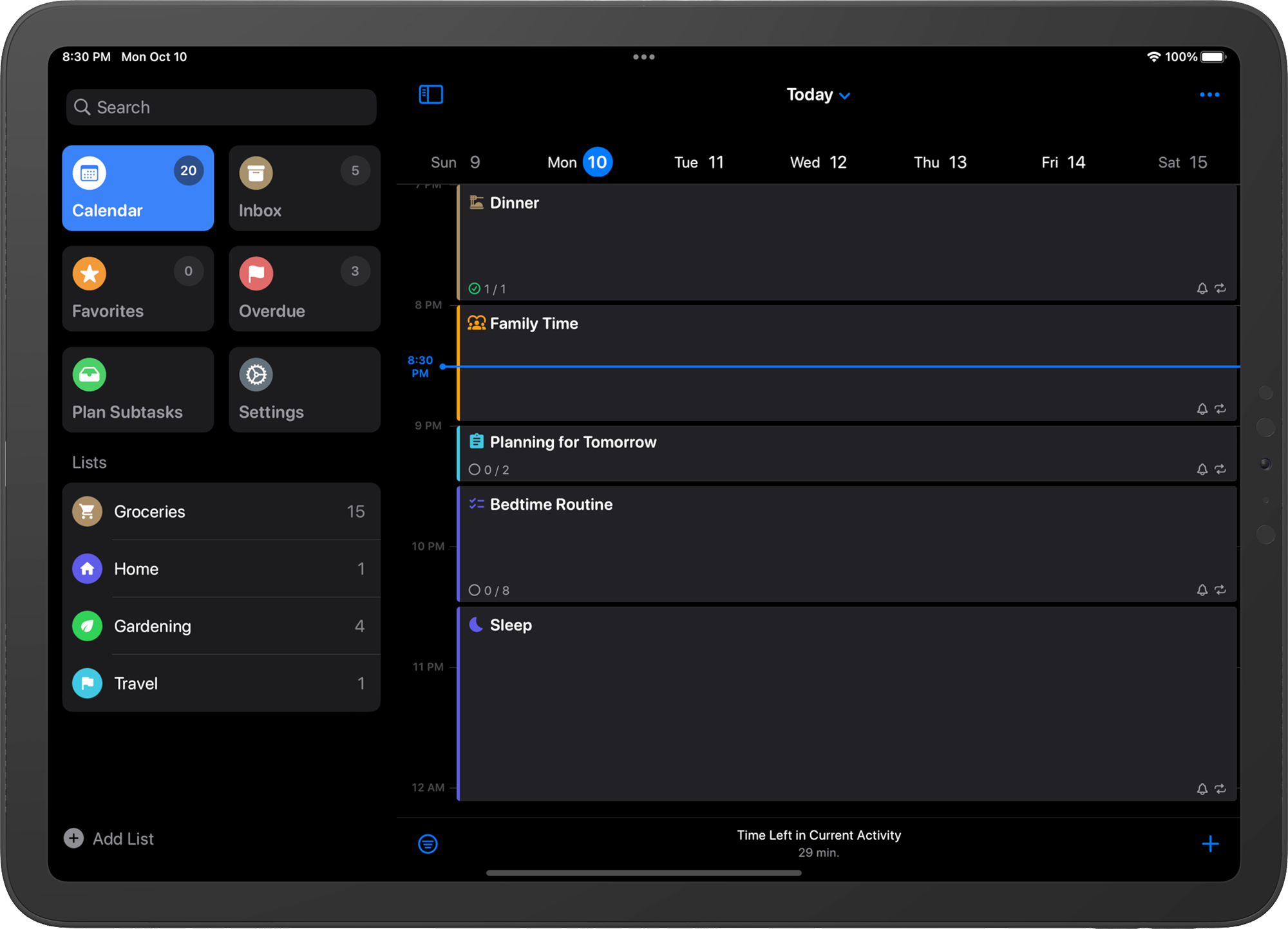This screenshot has height=929, width=1288.
Task: Select Fri 14 in week strip
Action: (x=1063, y=162)
